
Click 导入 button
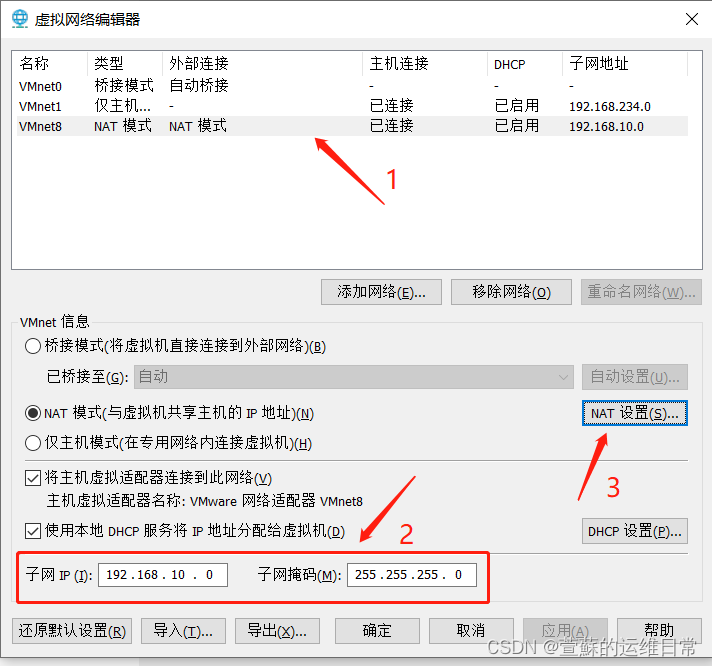(183, 631)
